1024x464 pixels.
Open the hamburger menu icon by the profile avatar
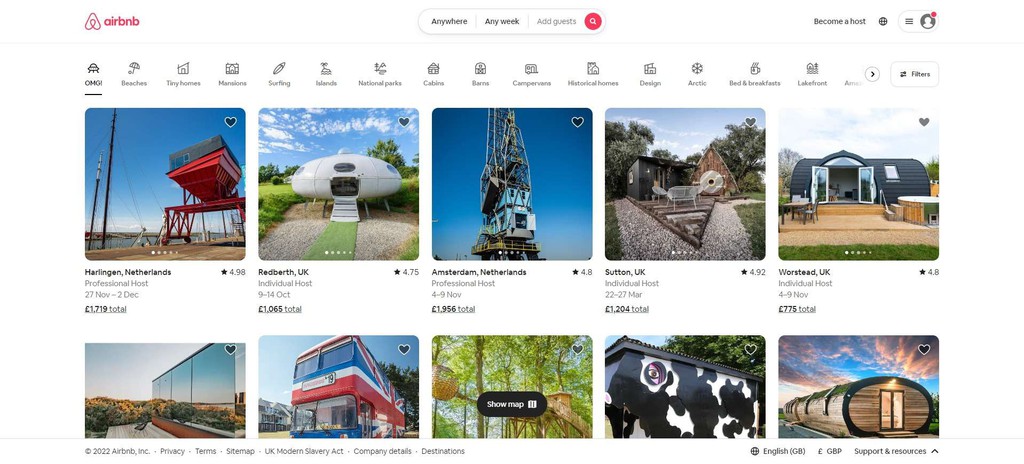tap(909, 22)
